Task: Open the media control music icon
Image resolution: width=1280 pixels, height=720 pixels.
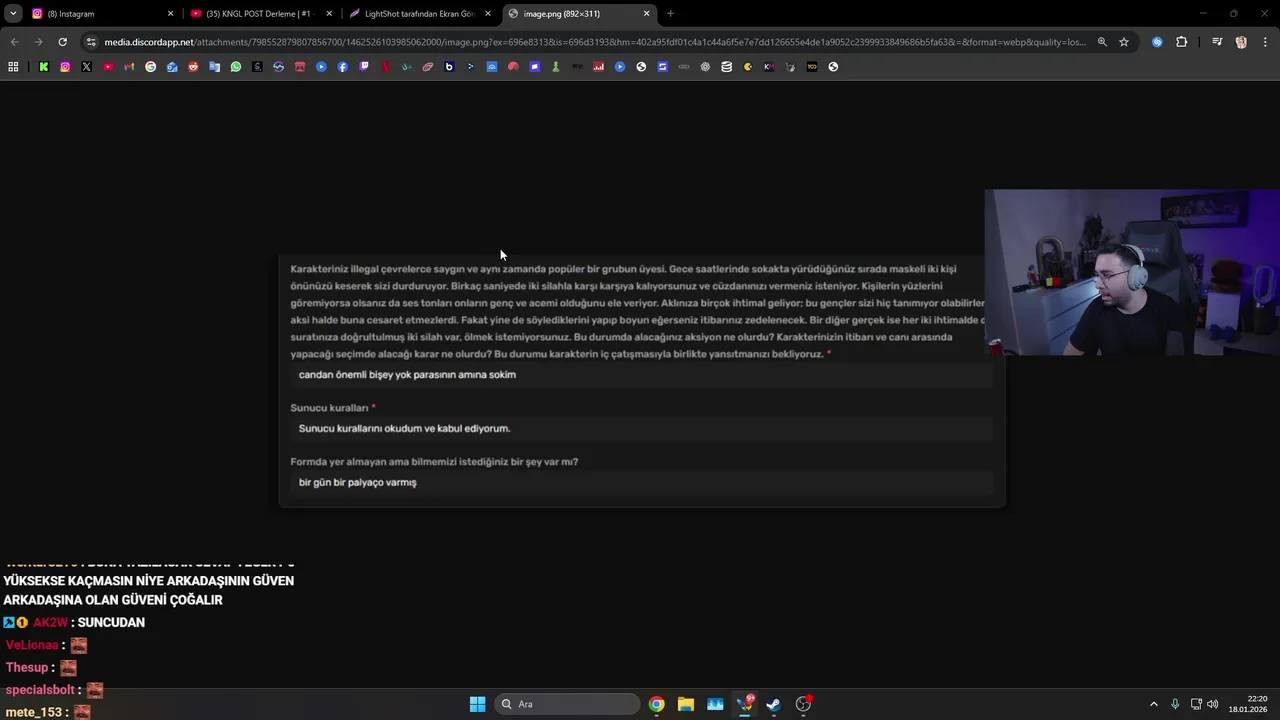Action: (1217, 42)
